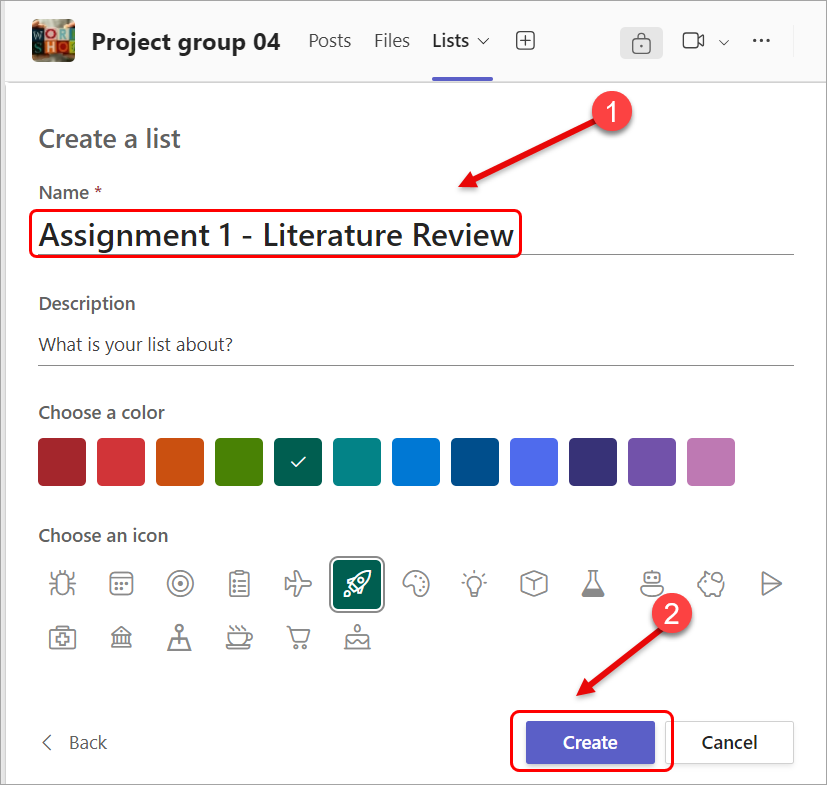Select the teal color with the checkmark
This screenshot has height=785, width=827.
point(297,462)
